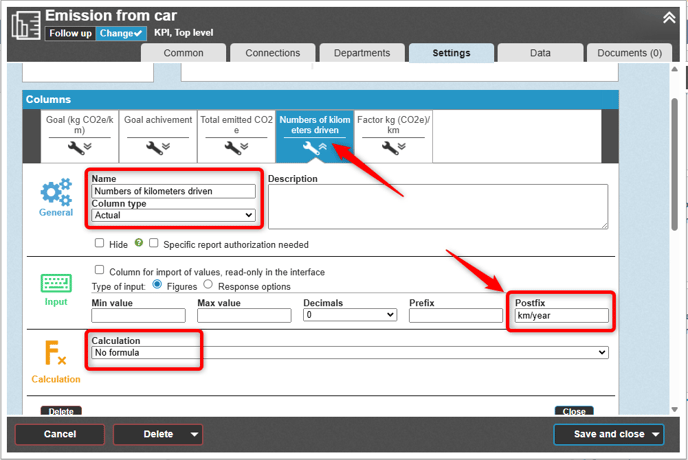Select Response options radio button
The image size is (688, 460).
208,285
